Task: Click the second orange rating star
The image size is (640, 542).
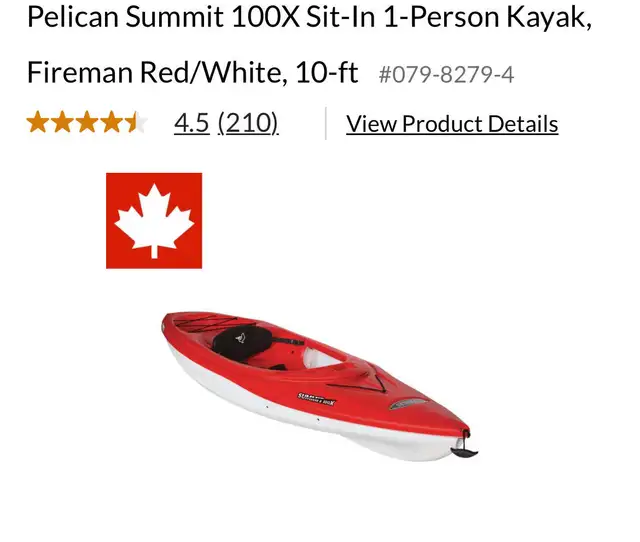Action: point(62,122)
